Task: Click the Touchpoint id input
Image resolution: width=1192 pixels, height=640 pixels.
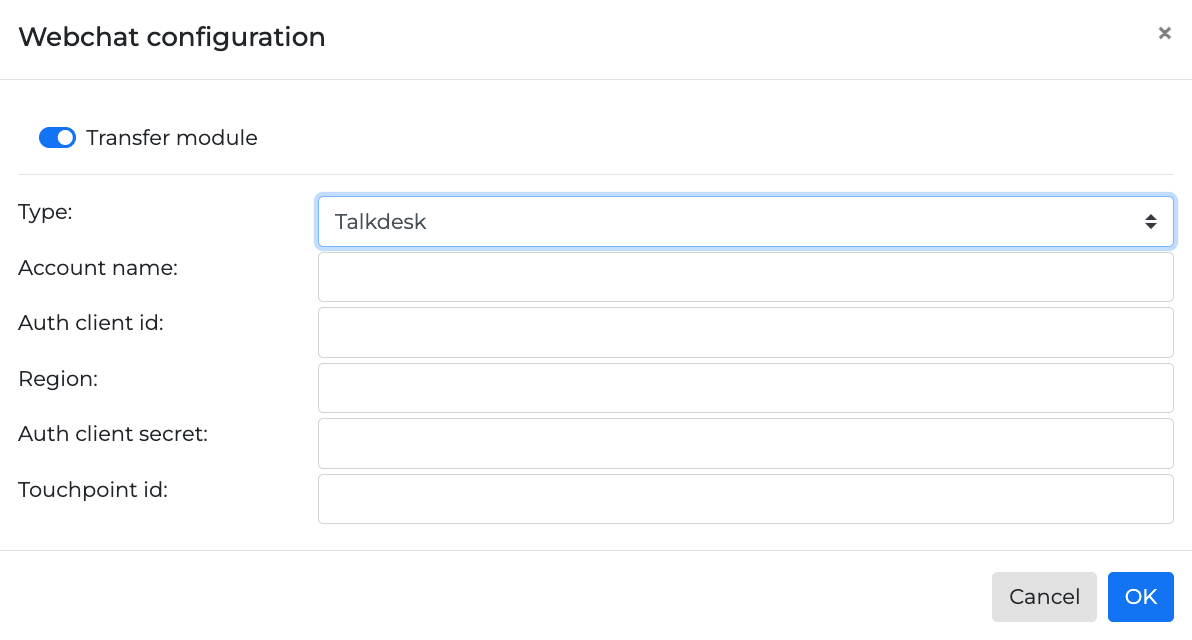Action: point(746,498)
